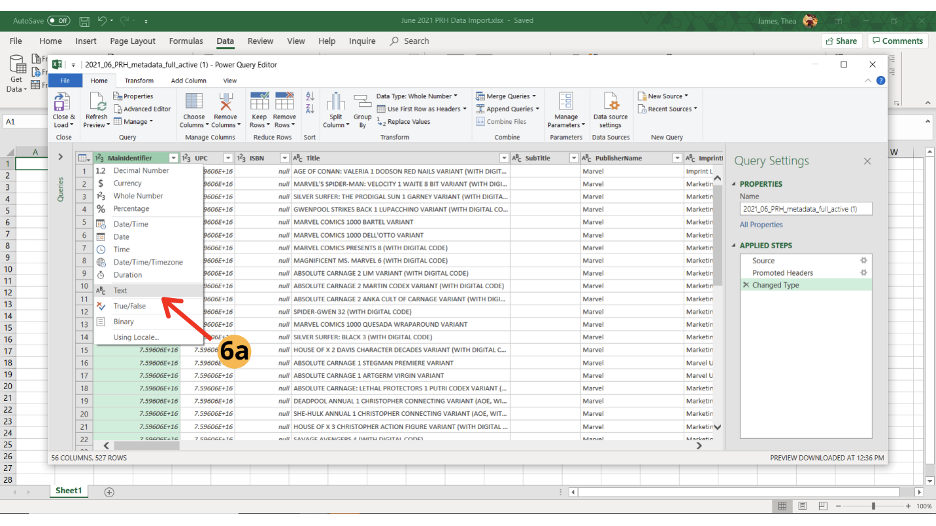The image size is (936, 526).
Task: Open the Append Queries dropdown
Action: coord(508,109)
